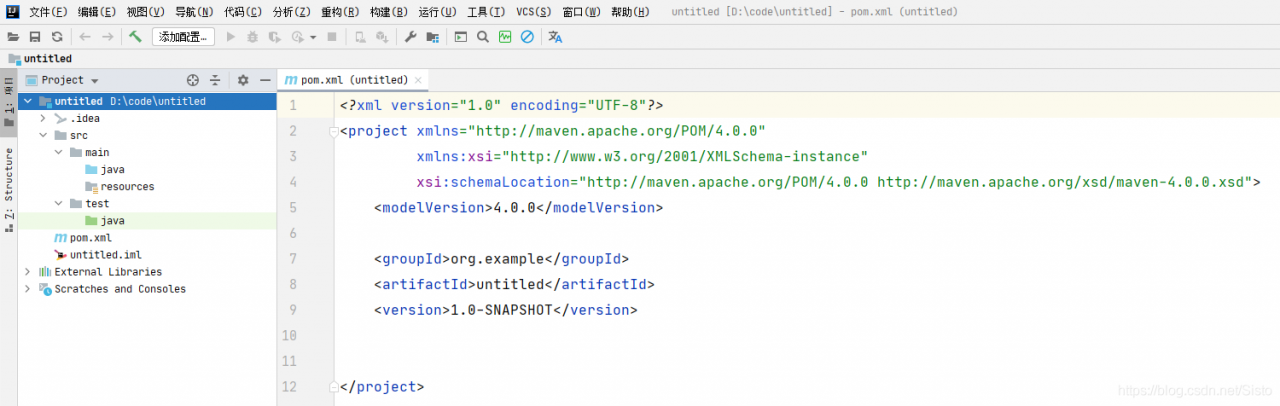
Task: Open the 导航(N) menu
Action: (194, 12)
